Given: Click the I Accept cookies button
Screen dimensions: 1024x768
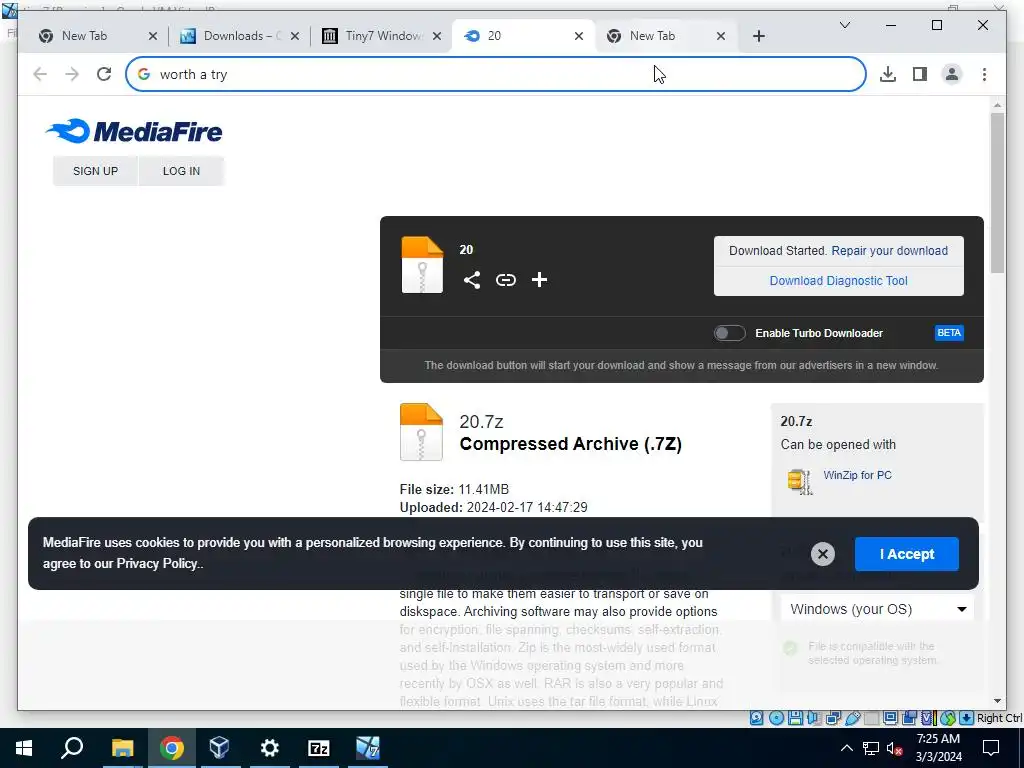Looking at the screenshot, I should point(906,554).
